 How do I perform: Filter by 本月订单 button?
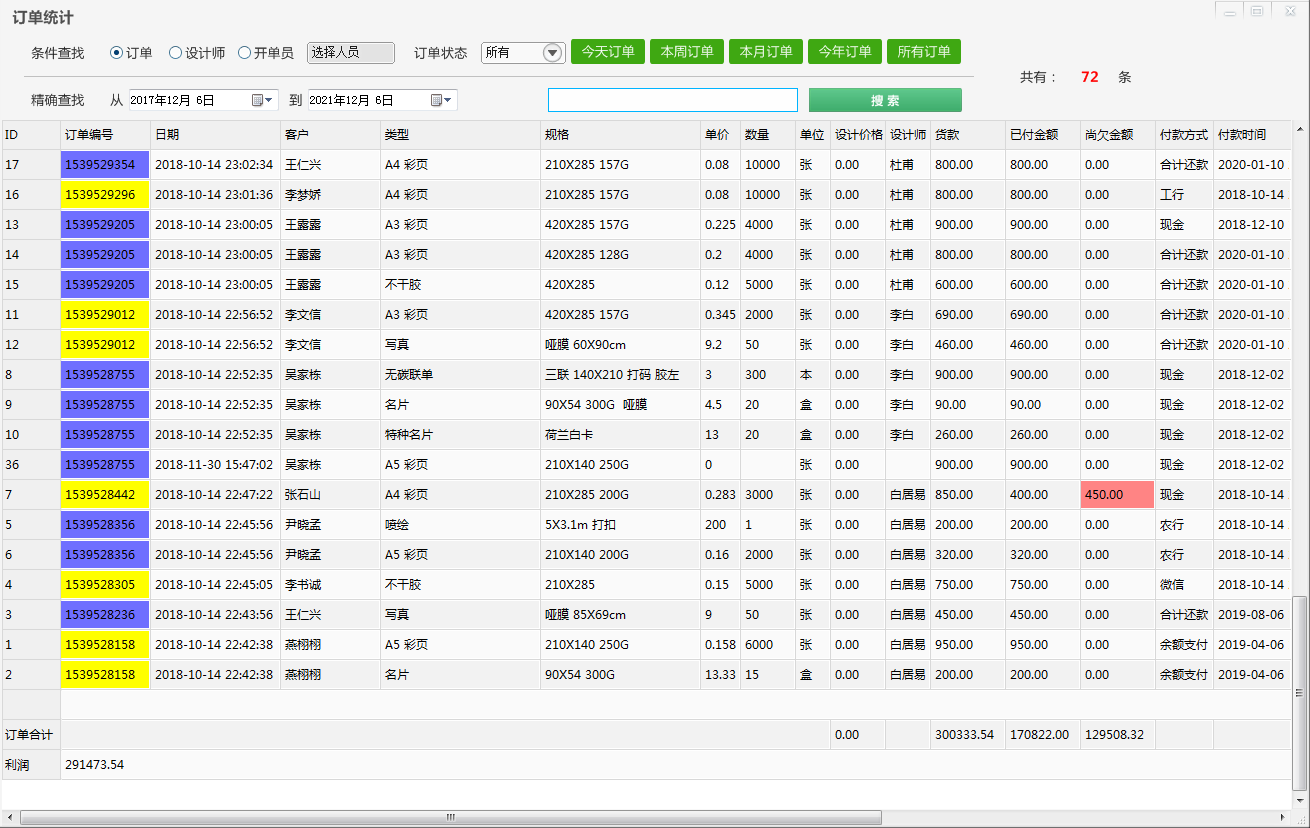pos(766,52)
